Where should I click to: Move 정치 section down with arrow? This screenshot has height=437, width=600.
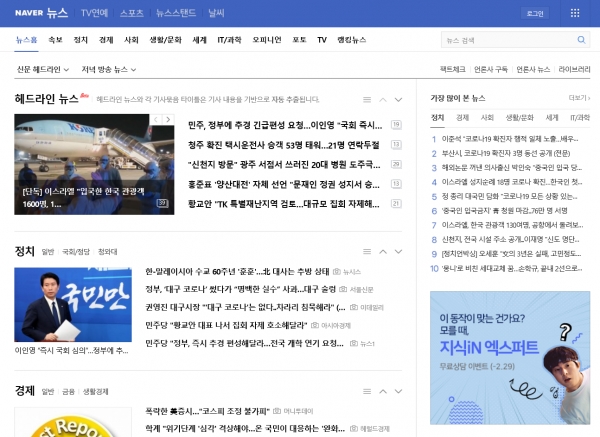pyautogui.click(x=398, y=251)
